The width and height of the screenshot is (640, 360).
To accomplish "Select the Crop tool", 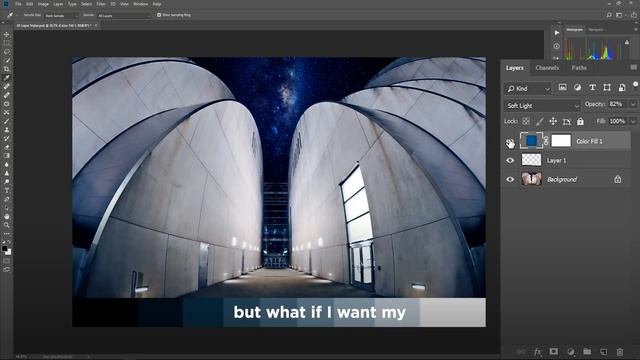I will click(x=7, y=69).
